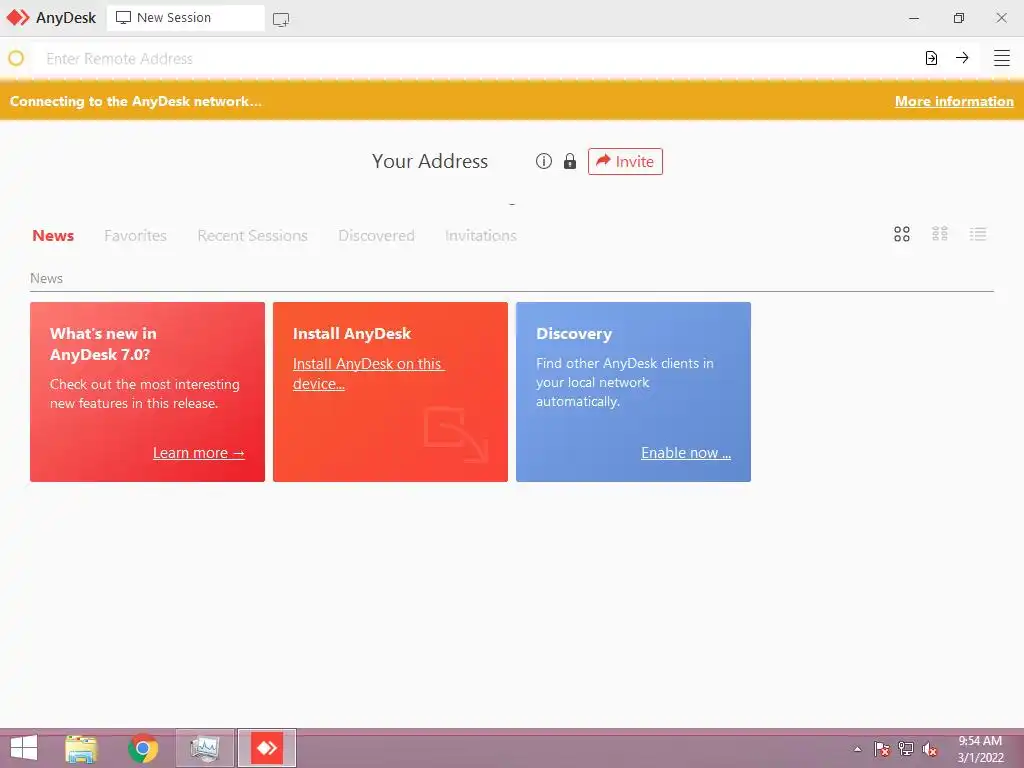
Task: Click the file transfer icon in address bar
Action: point(931,58)
